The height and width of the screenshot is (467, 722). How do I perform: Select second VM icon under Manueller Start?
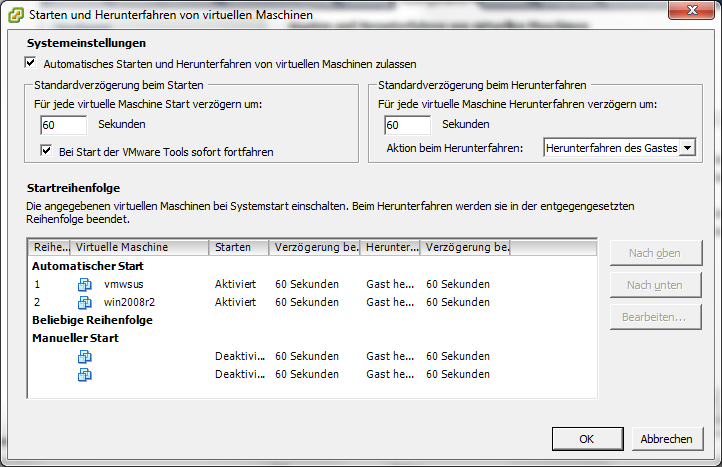pos(85,374)
